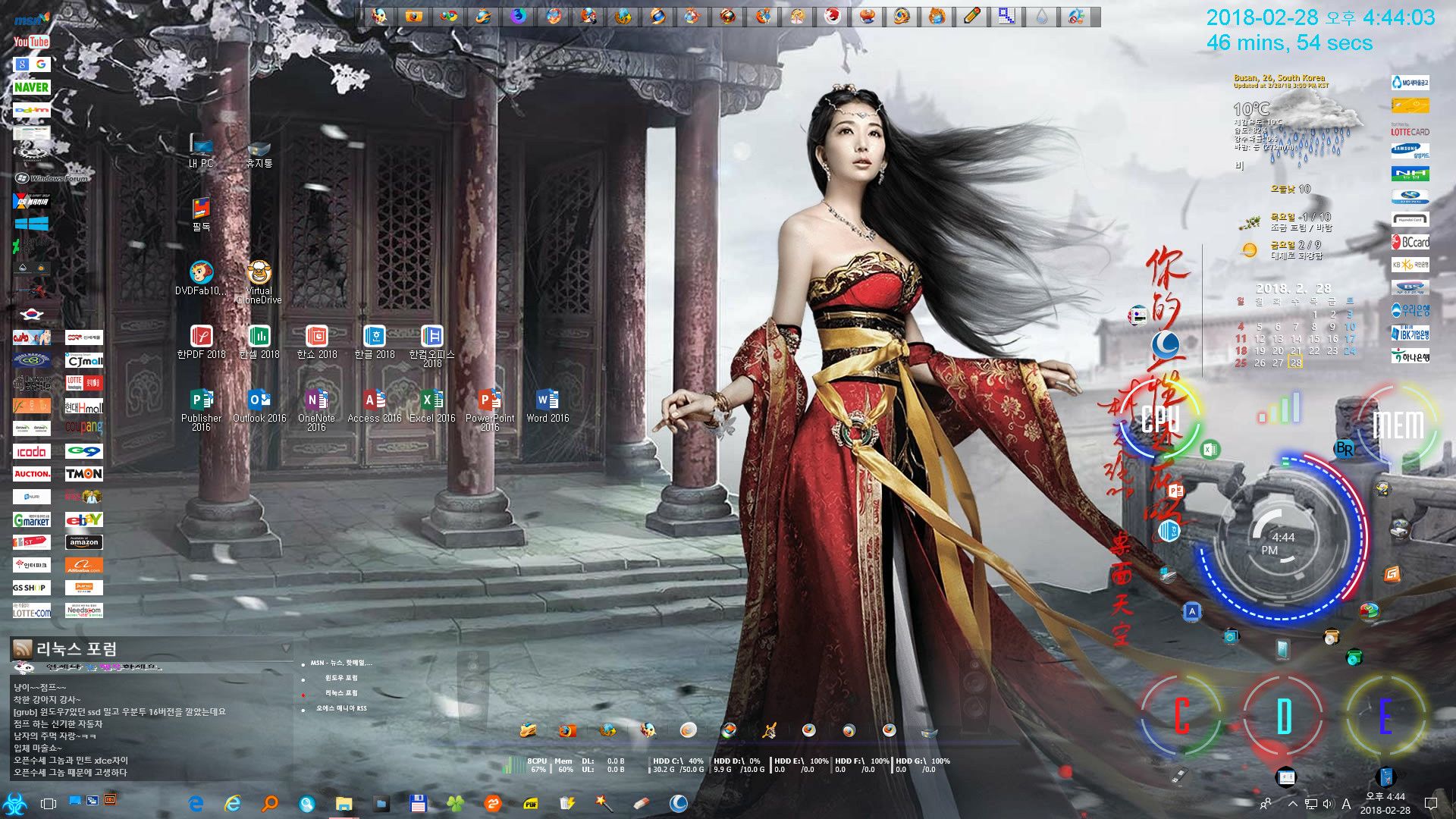Open the Gmarket shortcut icon
The image size is (1456, 819).
(32, 519)
